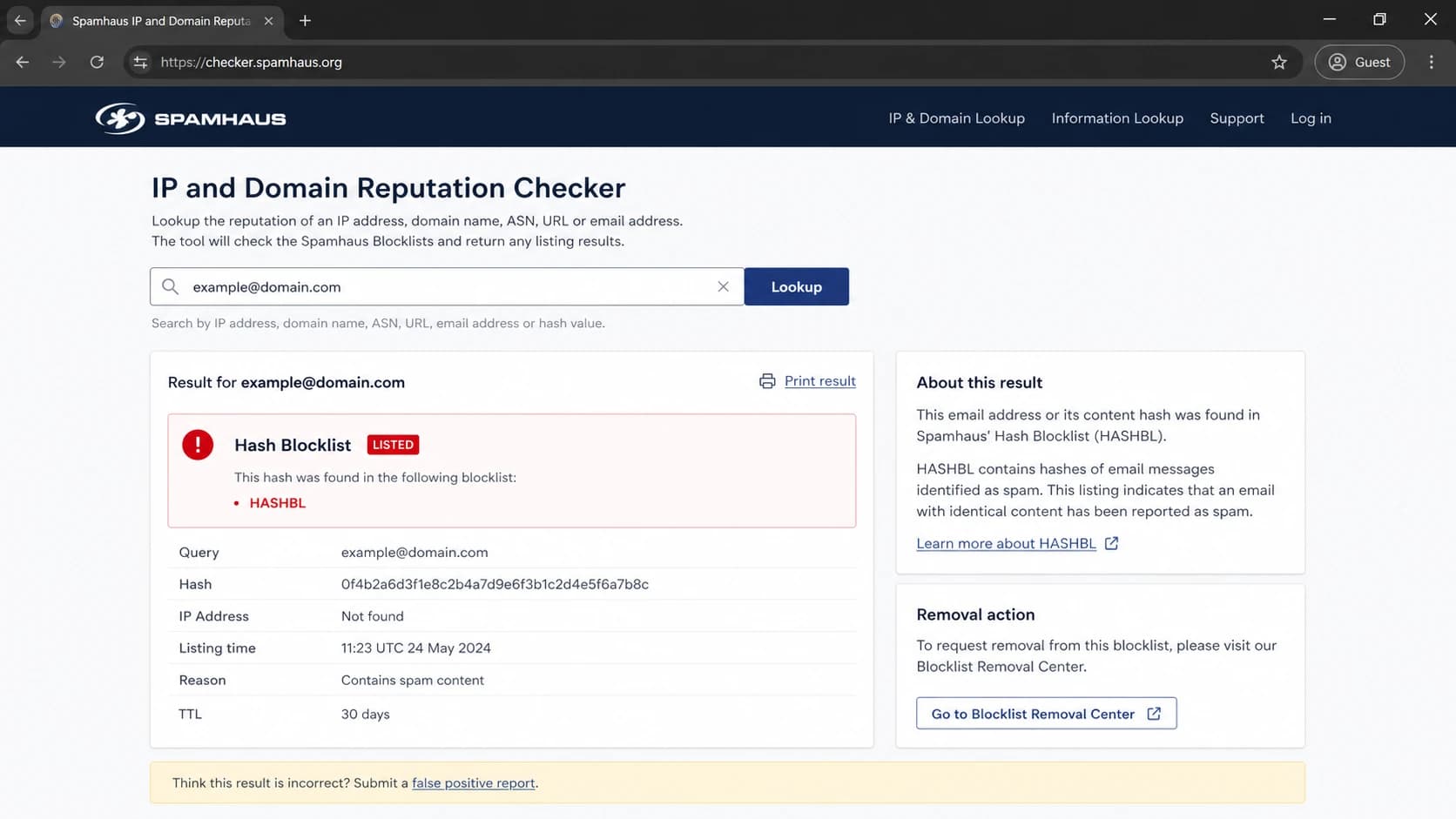Viewport: 1456px width, 819px height.
Task: Select the Spamhaus IP and Domain tab
Action: tap(161, 21)
